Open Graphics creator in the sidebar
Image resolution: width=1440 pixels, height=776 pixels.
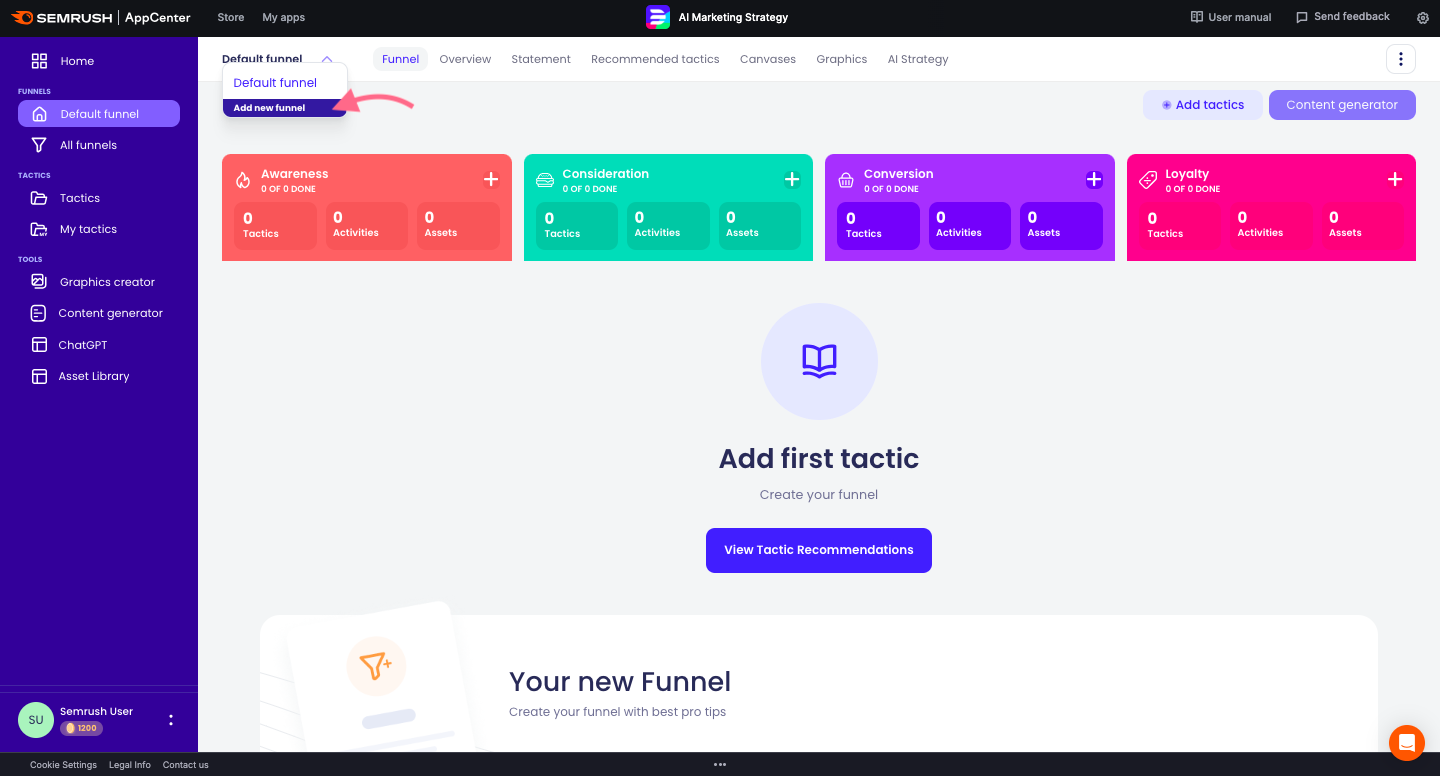[106, 282]
